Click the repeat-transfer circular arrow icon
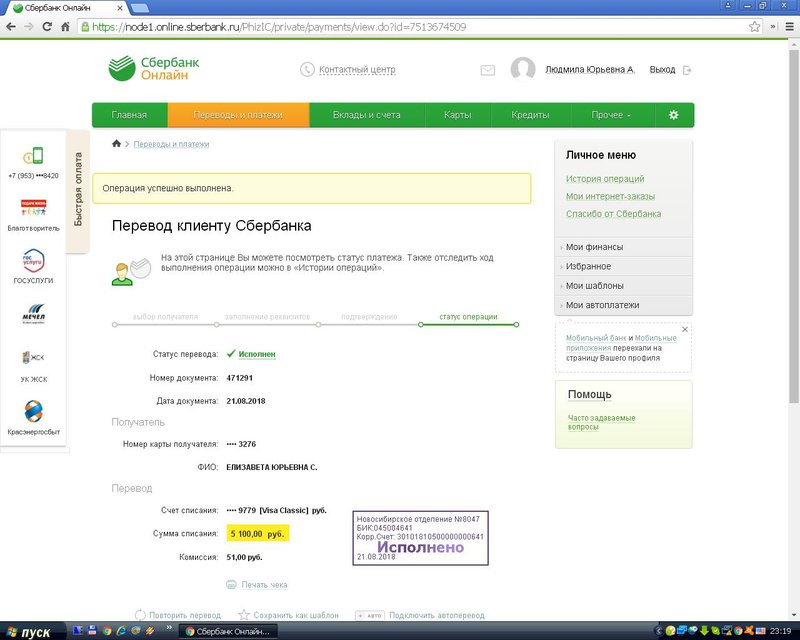Screen dimensions: 800x640 [140, 615]
